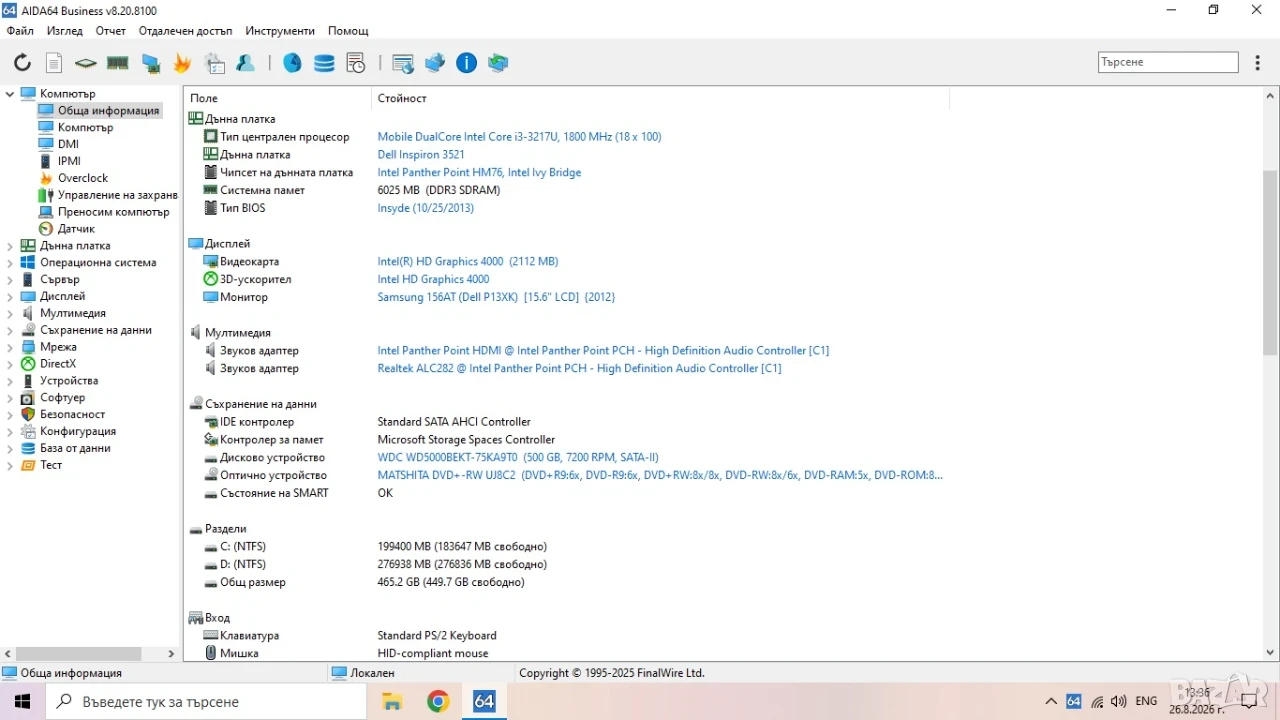Viewport: 1280px width, 720px height.
Task: Expand the Тест tree node
Action: [10, 465]
